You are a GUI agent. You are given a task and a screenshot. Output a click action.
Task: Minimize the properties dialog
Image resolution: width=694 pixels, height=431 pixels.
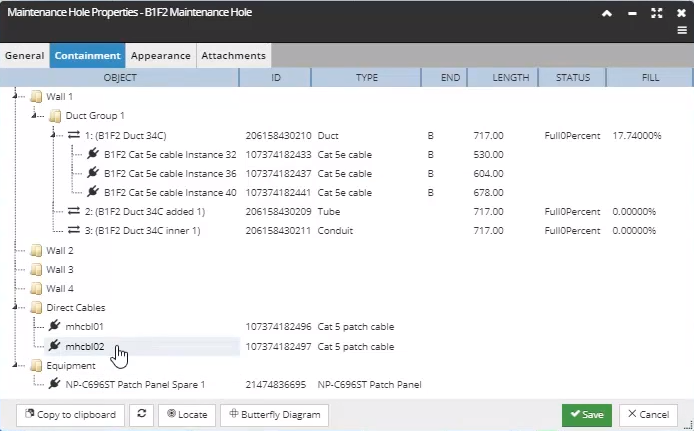(x=632, y=14)
